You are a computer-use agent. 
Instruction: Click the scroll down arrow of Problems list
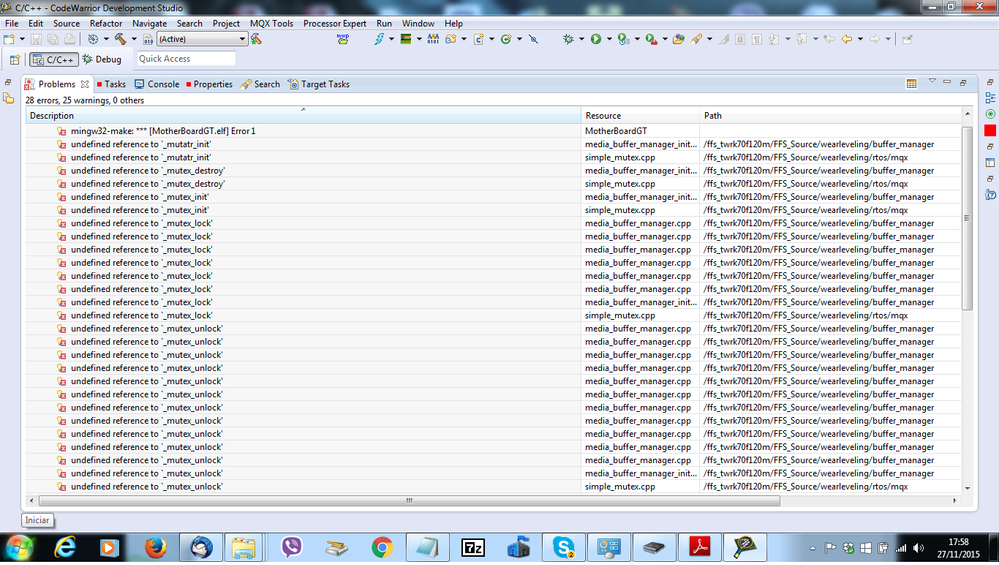click(x=967, y=489)
